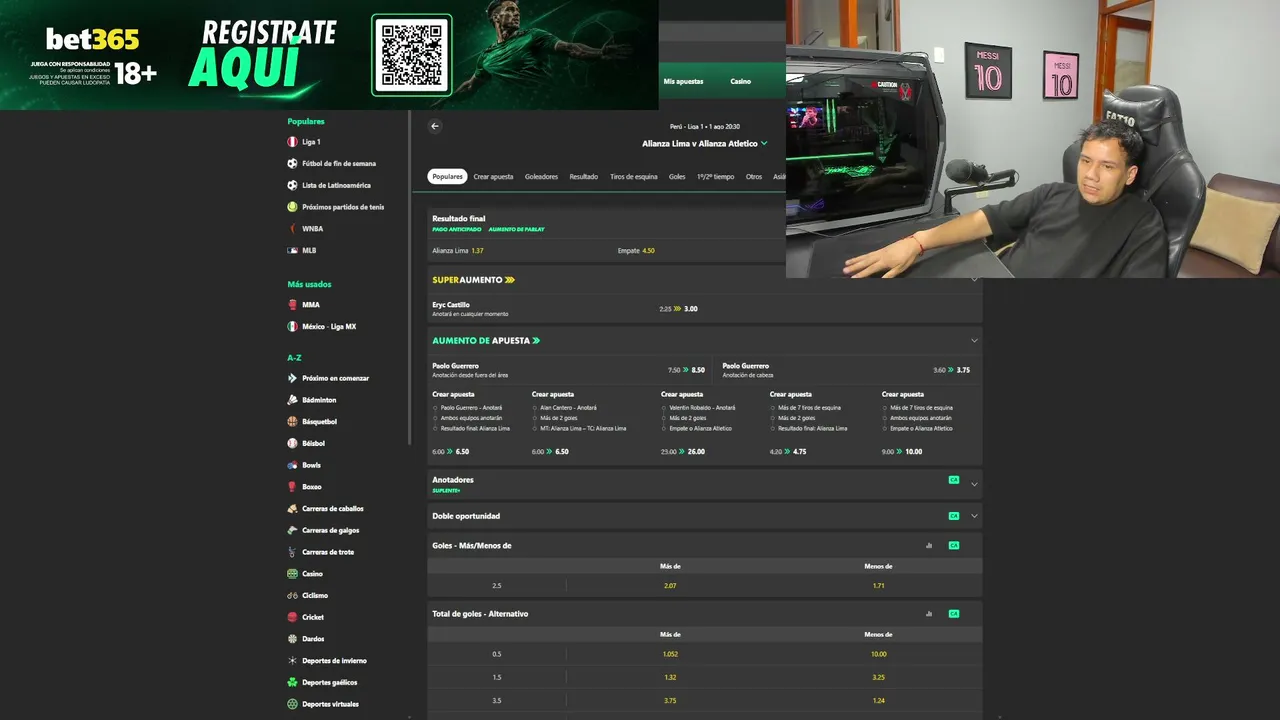Click the Ciclismo bicycle icon
Screen dimensions: 1280x720
click(292, 595)
